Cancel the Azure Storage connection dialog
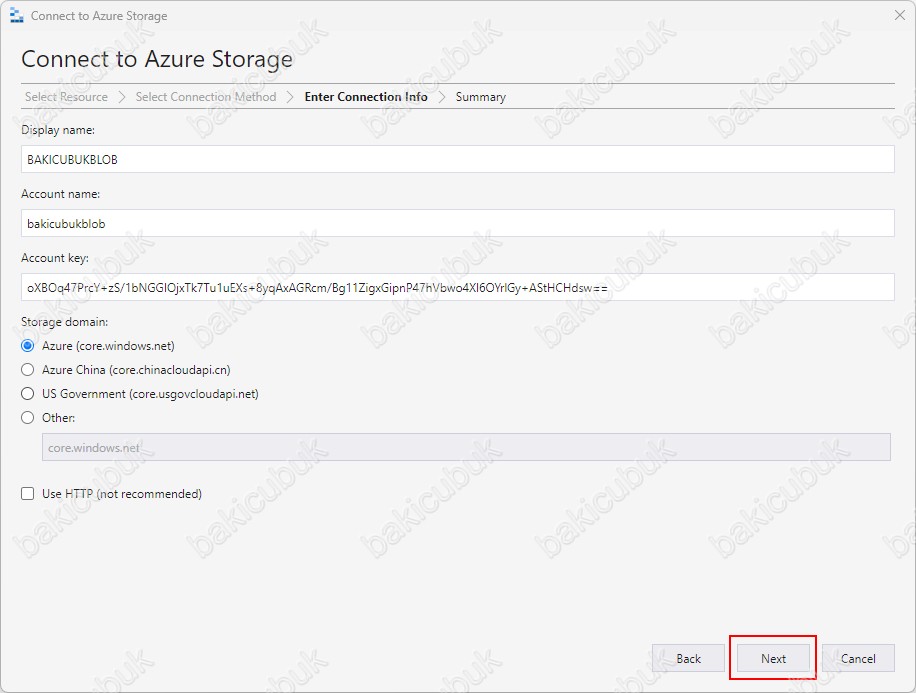916x693 pixels. pyautogui.click(x=858, y=659)
